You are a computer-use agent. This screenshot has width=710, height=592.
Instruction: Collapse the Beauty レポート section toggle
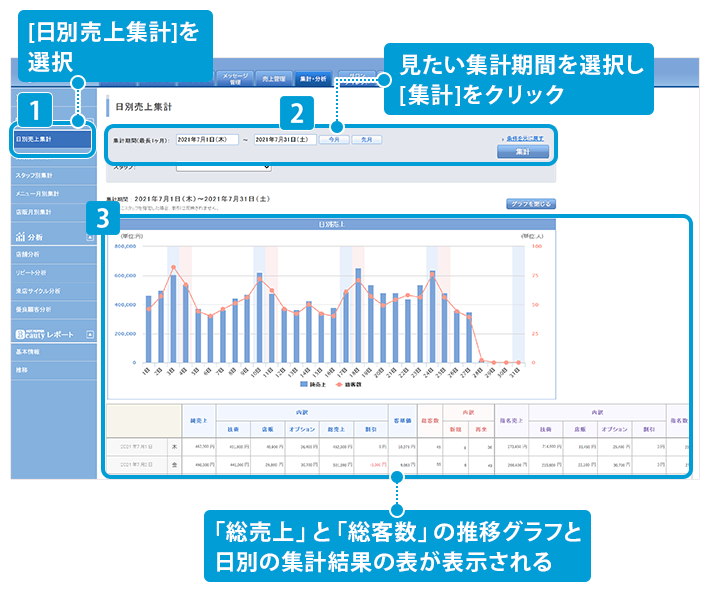90,333
